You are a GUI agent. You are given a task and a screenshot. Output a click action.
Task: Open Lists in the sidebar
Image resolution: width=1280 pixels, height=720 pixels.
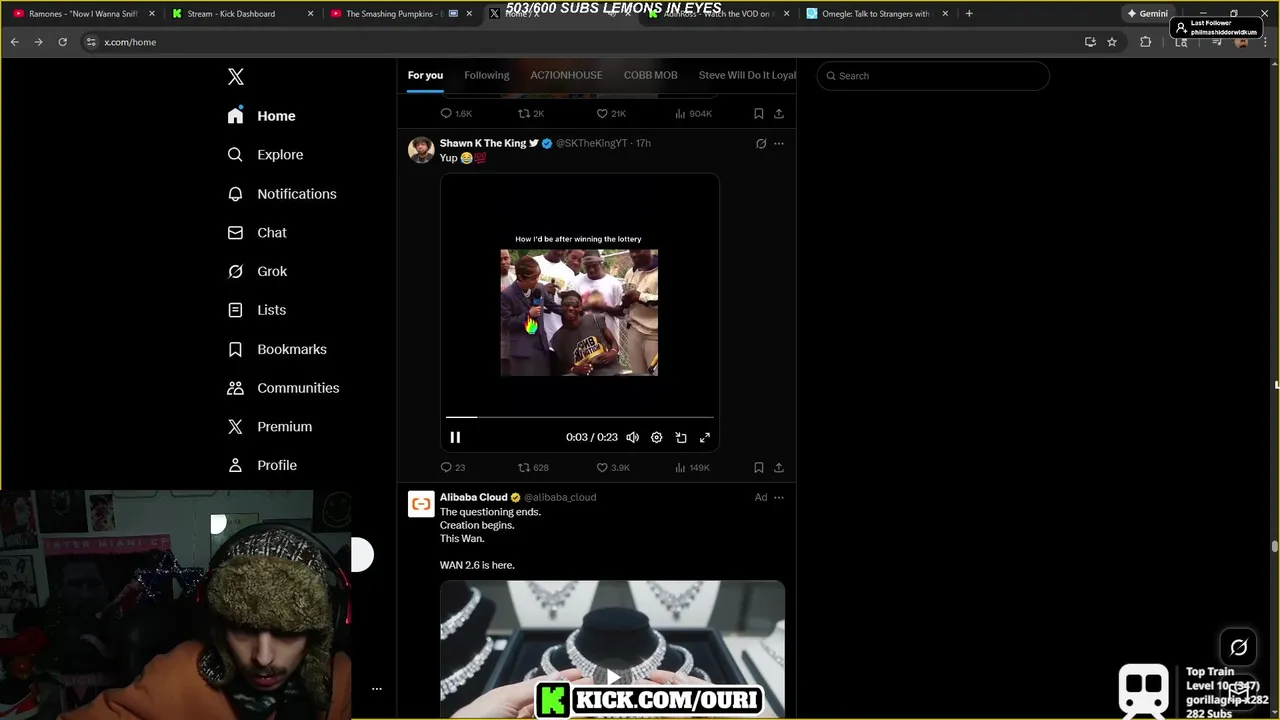(257, 310)
